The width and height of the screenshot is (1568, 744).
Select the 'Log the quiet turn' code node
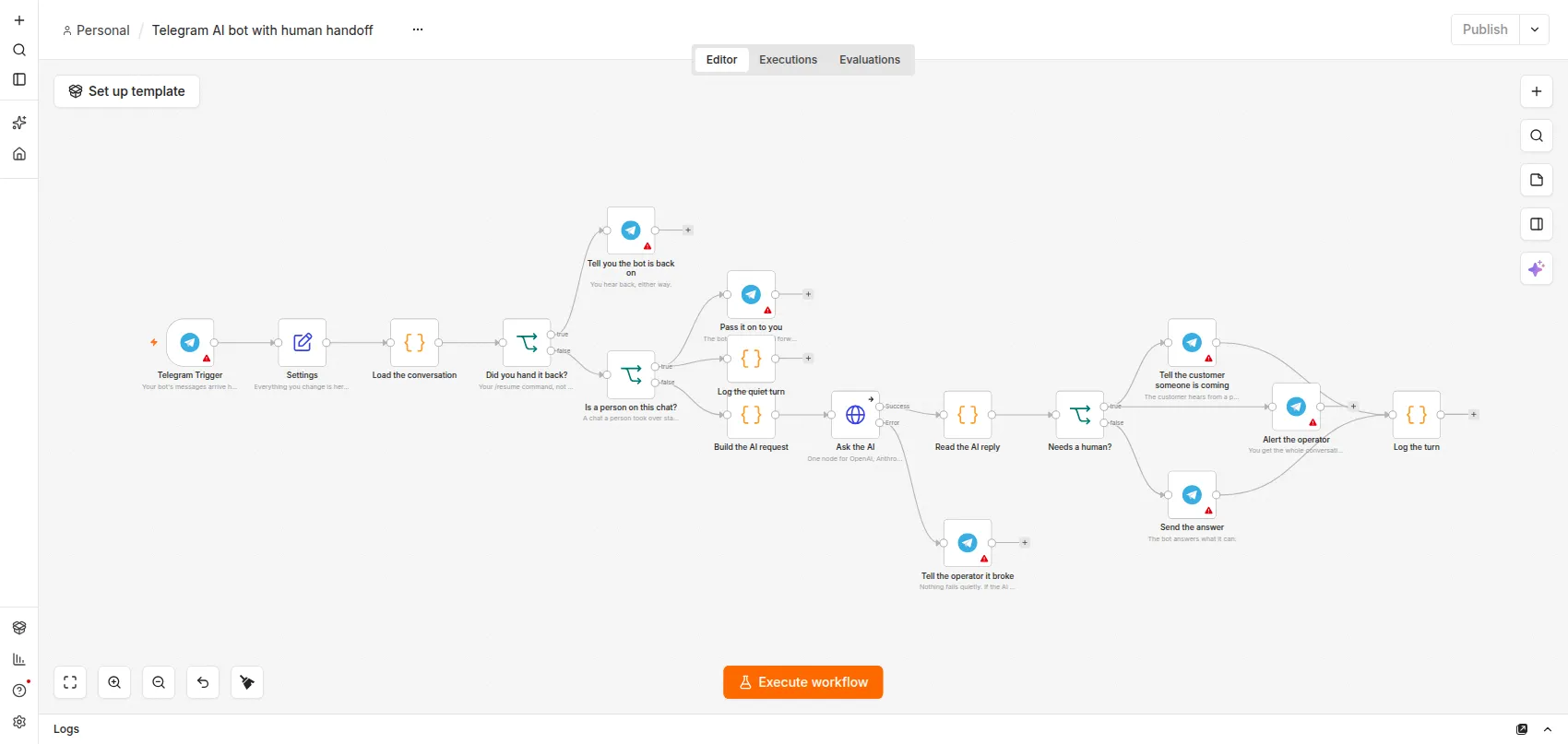[751, 359]
